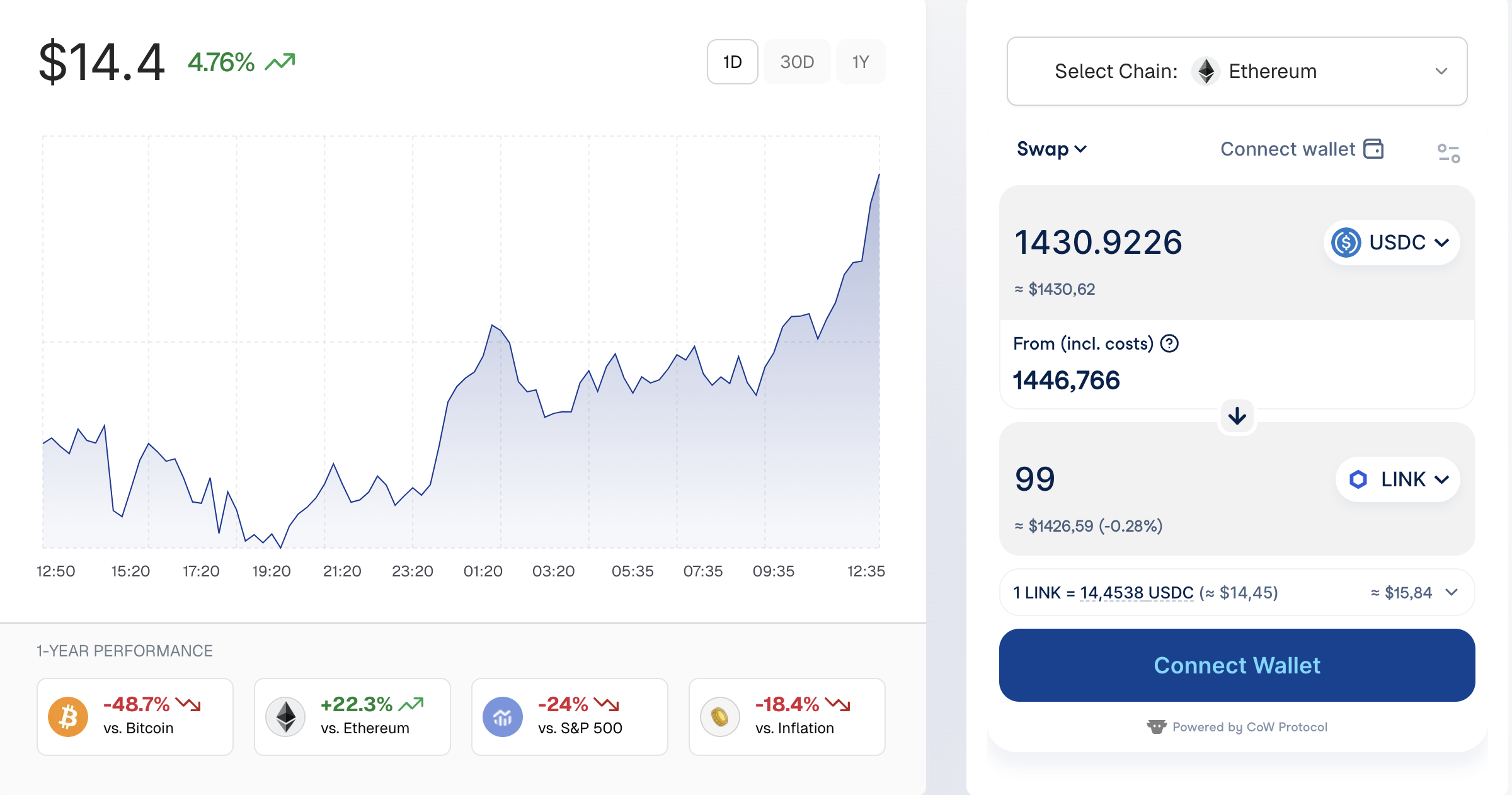Click the USDC token logo icon
The width and height of the screenshot is (1512, 795).
1347,242
